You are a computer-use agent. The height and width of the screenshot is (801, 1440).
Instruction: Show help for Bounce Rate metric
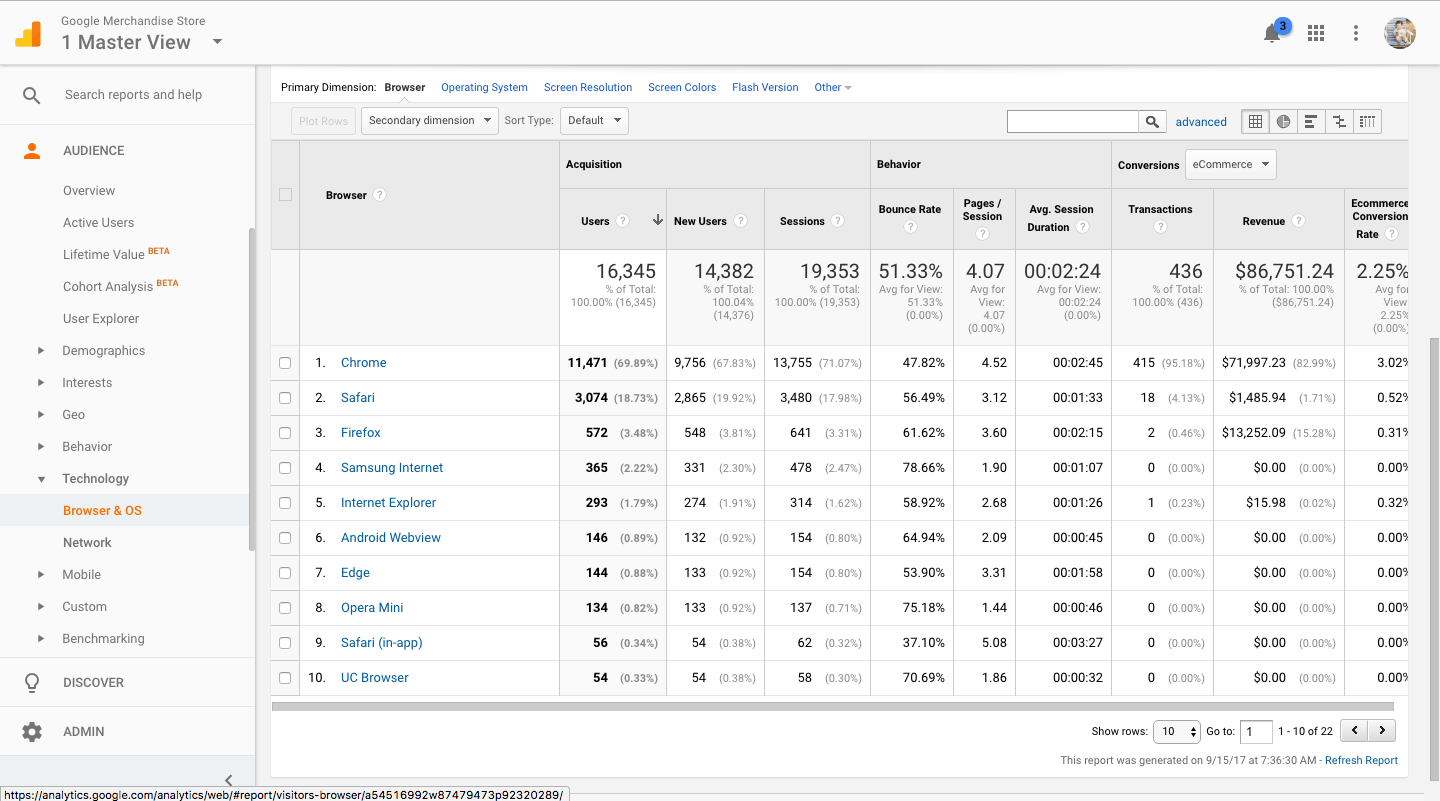[x=910, y=227]
